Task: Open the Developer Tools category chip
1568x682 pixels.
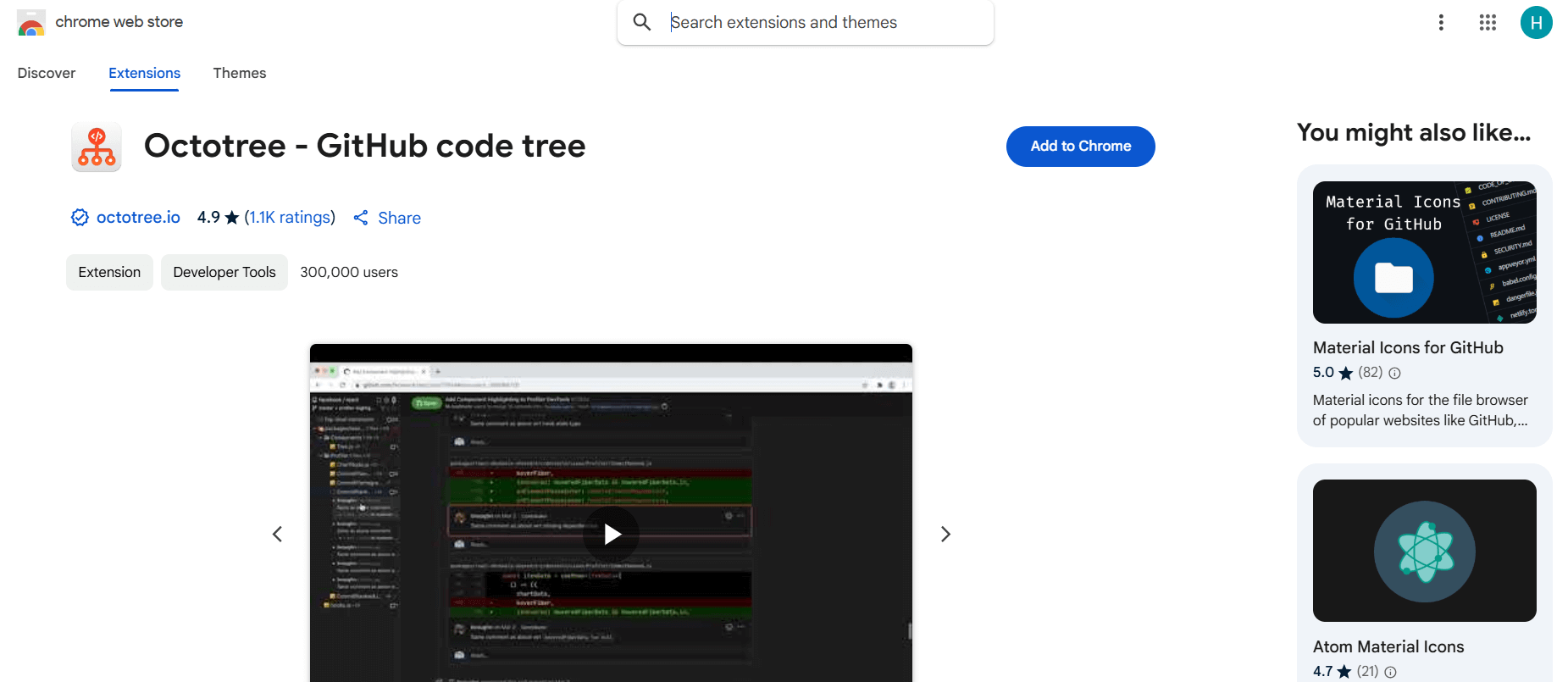Action: point(224,272)
